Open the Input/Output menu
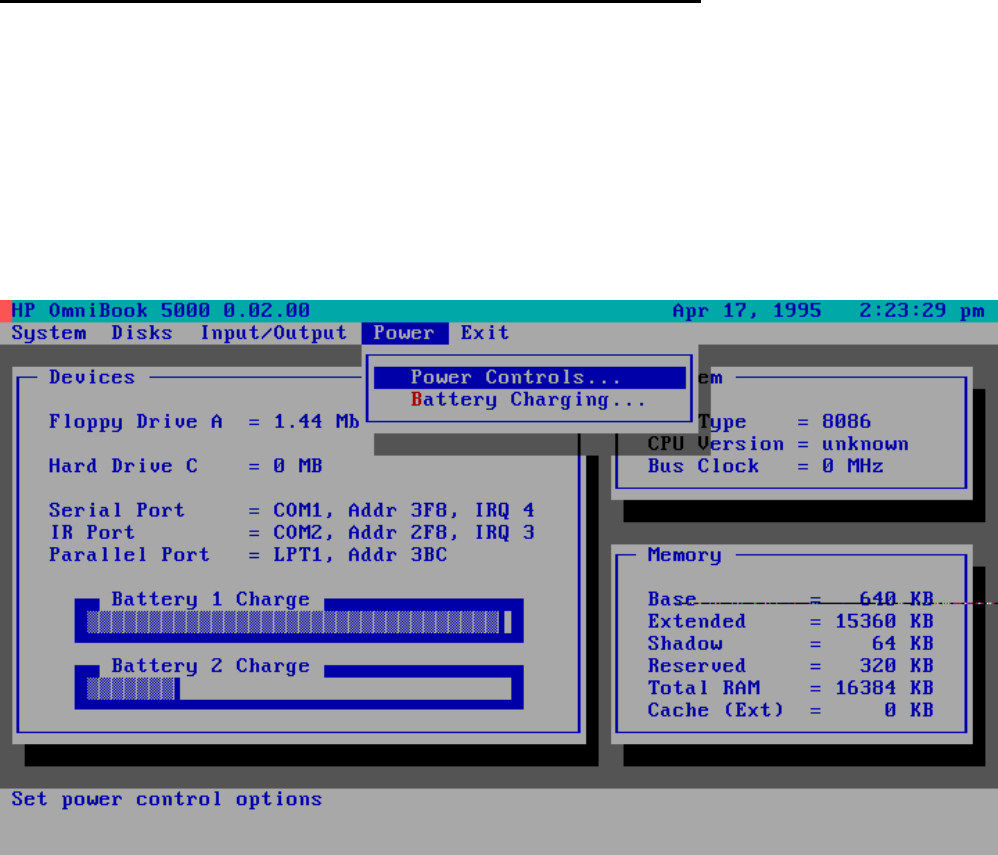This screenshot has height=855, width=998. click(273, 333)
